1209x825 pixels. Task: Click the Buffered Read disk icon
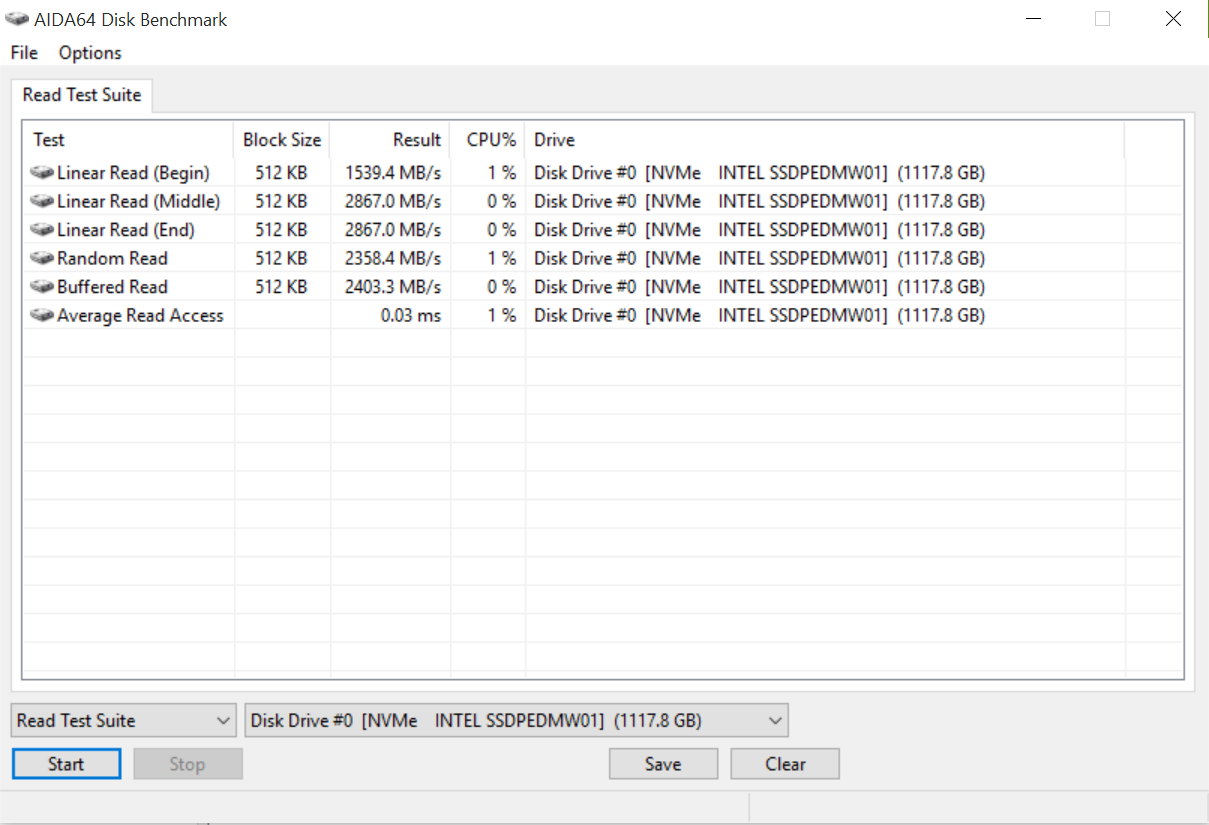click(x=42, y=287)
